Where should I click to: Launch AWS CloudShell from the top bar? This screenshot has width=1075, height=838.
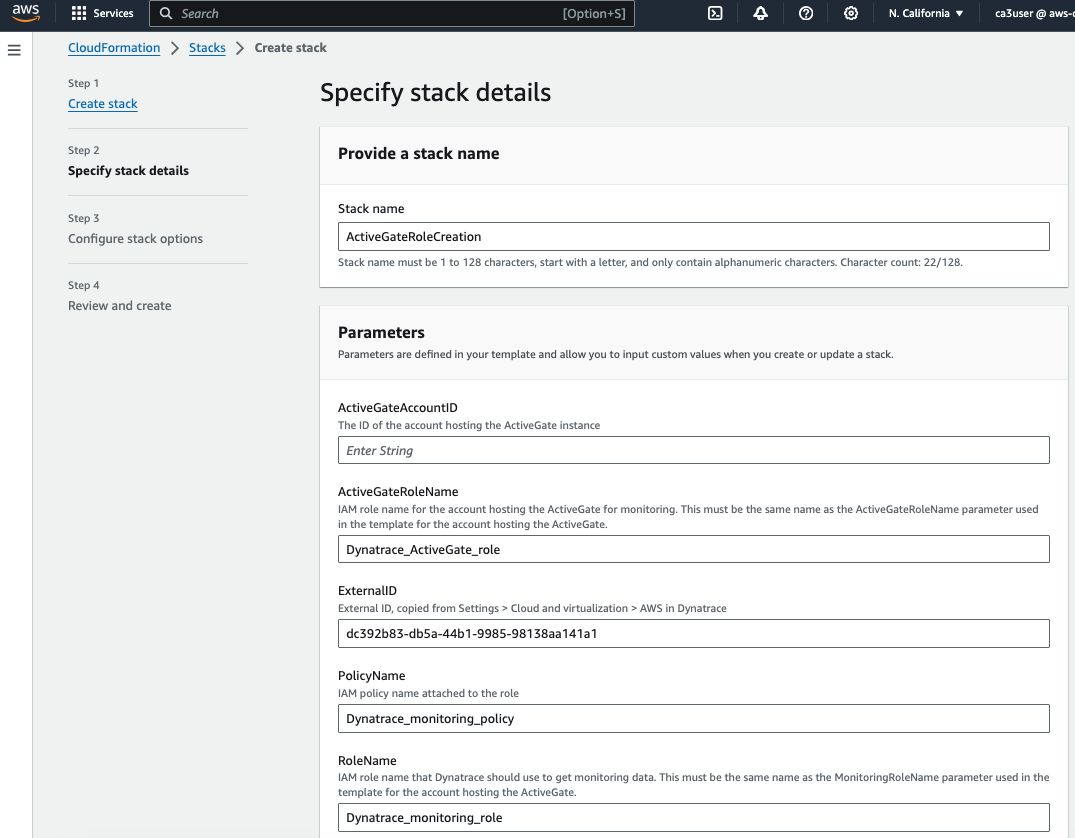[x=714, y=13]
